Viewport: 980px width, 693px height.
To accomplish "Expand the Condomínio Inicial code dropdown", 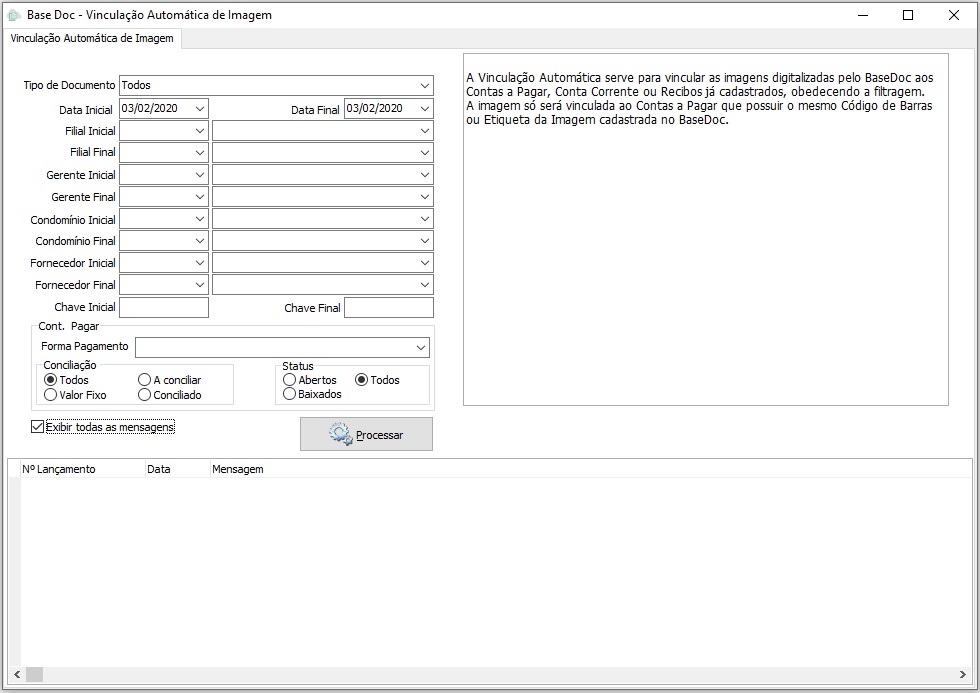I will (200, 219).
